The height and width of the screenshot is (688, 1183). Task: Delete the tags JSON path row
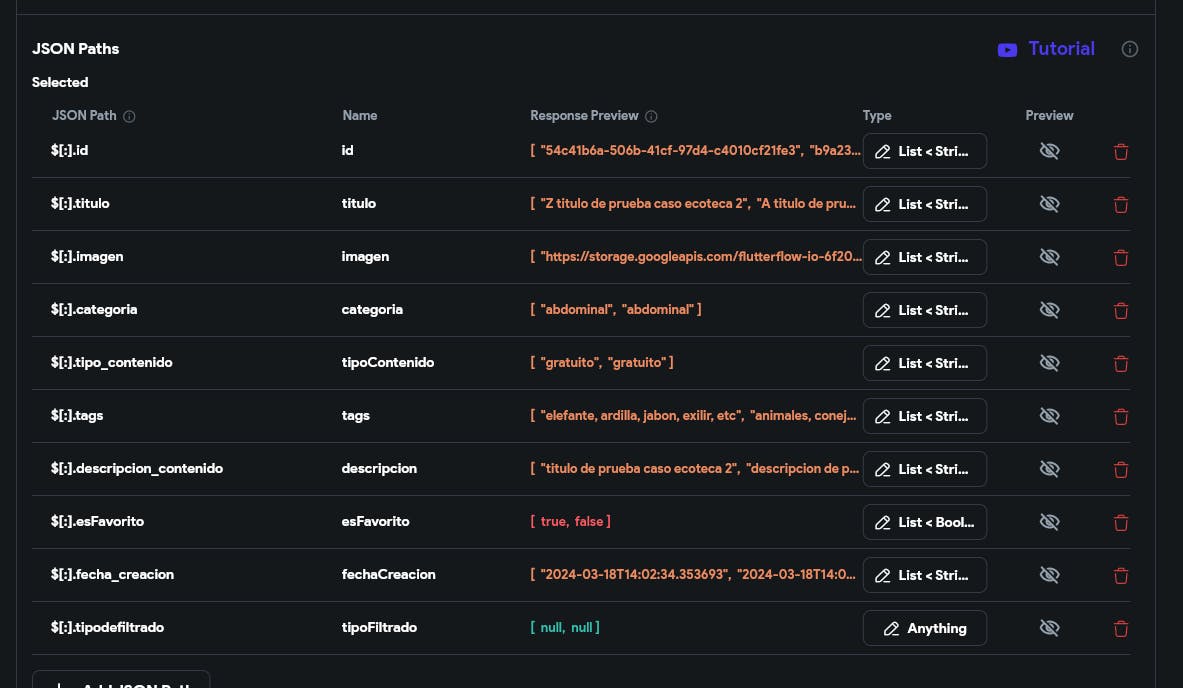[1121, 417]
